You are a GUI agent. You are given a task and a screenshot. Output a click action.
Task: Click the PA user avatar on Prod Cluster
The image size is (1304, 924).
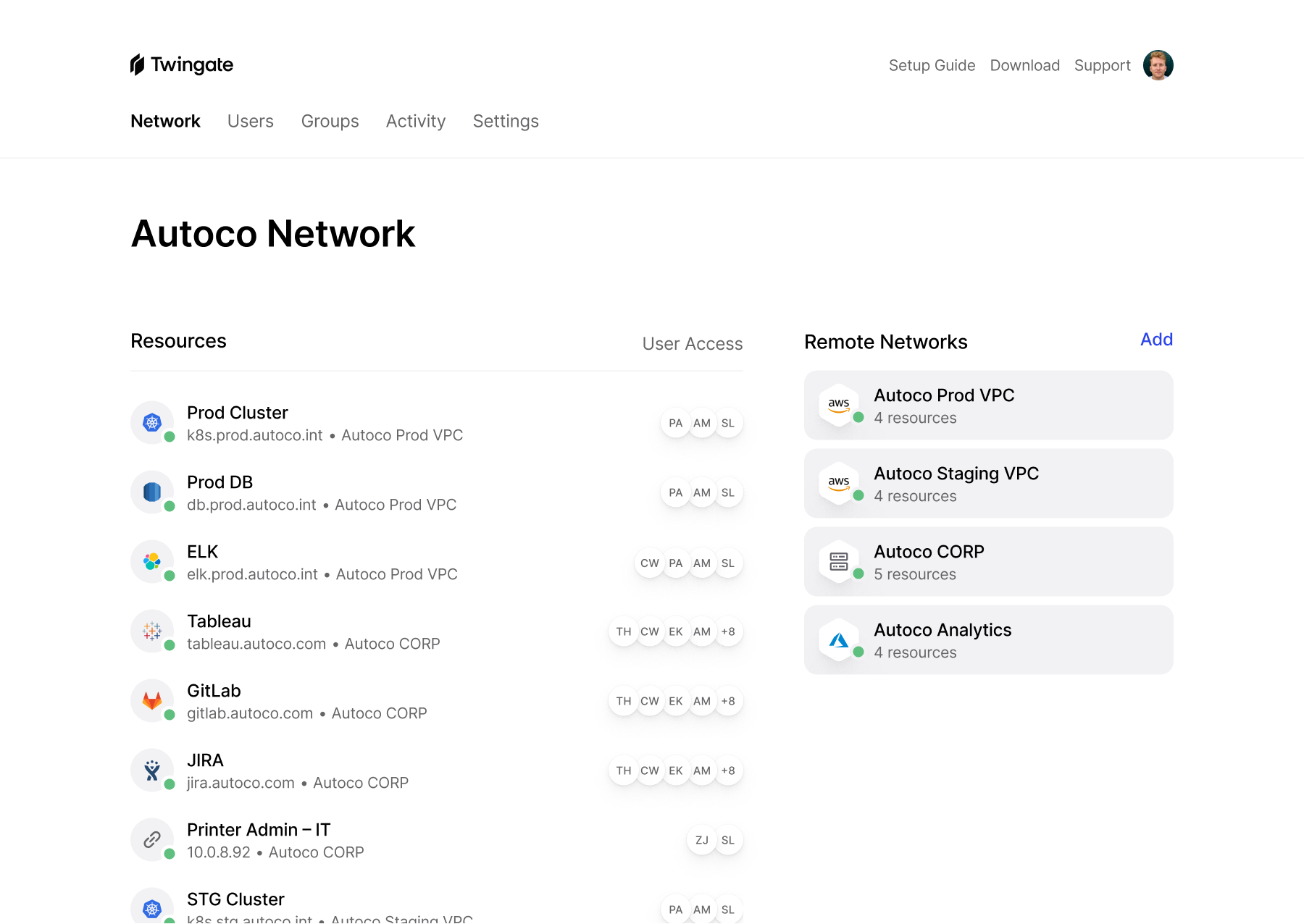(x=675, y=422)
